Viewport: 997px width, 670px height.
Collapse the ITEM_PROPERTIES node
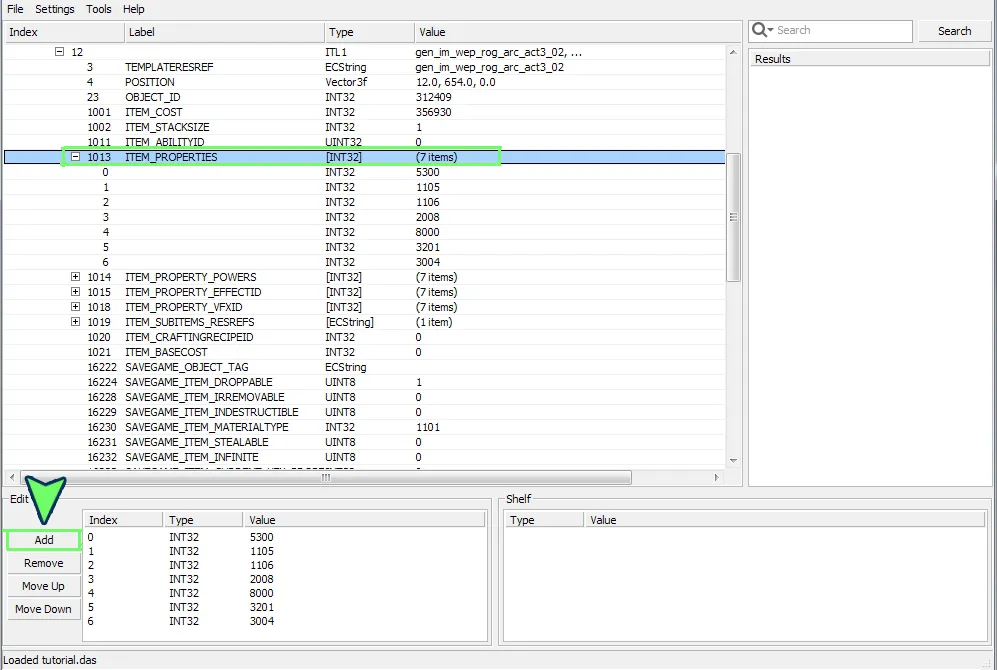(x=75, y=157)
